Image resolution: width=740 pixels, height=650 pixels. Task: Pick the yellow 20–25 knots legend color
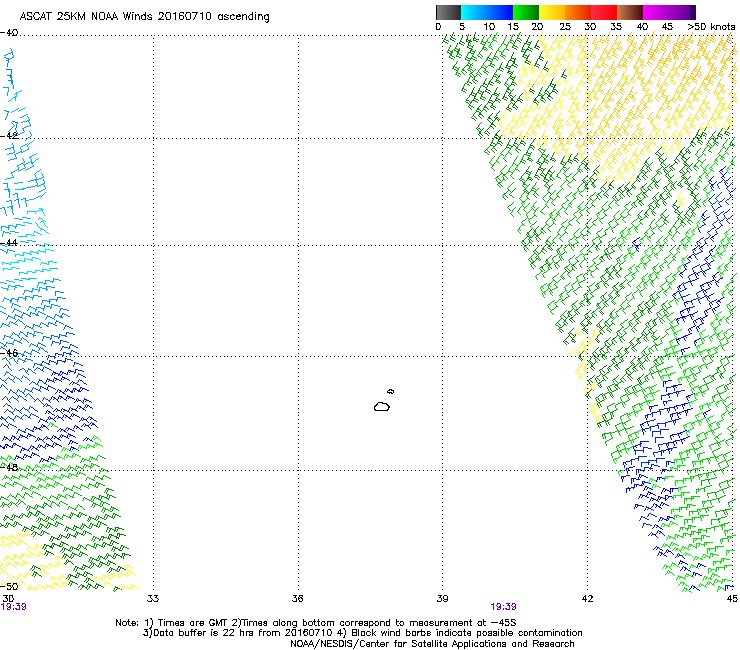point(552,12)
